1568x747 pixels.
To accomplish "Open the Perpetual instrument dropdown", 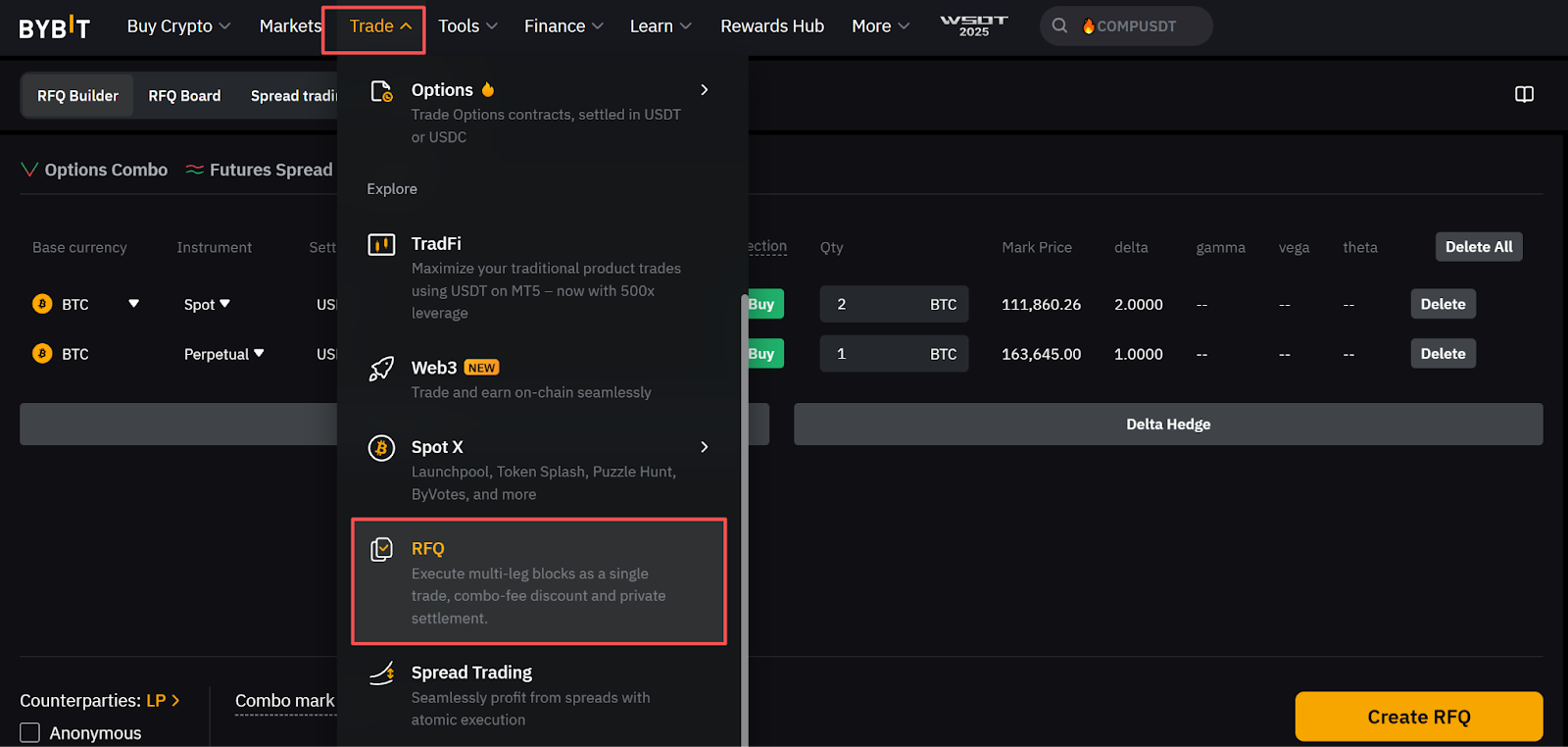I will [x=223, y=354].
